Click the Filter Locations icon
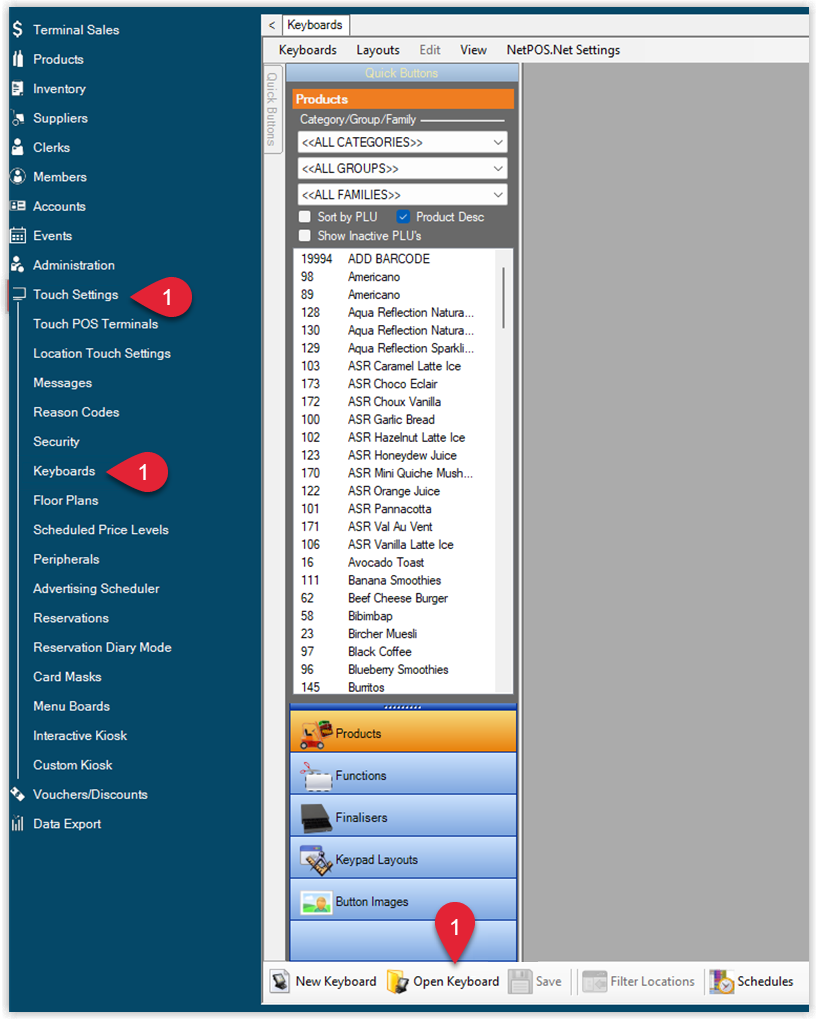This screenshot has height=1020, width=817. 595,982
